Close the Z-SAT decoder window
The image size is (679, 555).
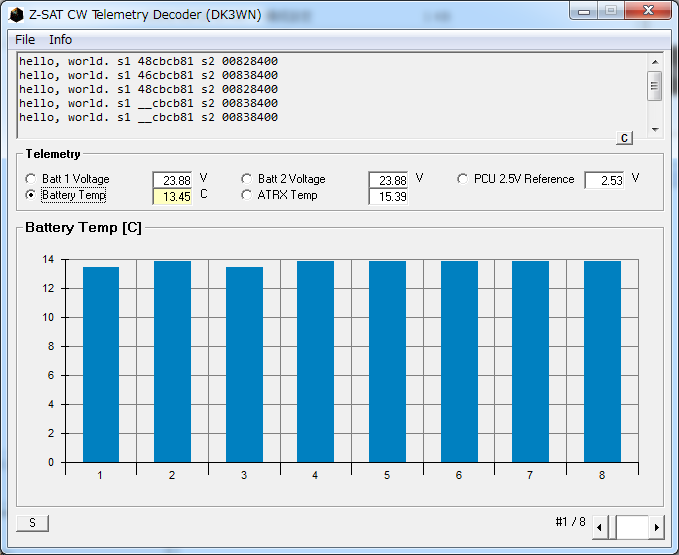point(648,10)
